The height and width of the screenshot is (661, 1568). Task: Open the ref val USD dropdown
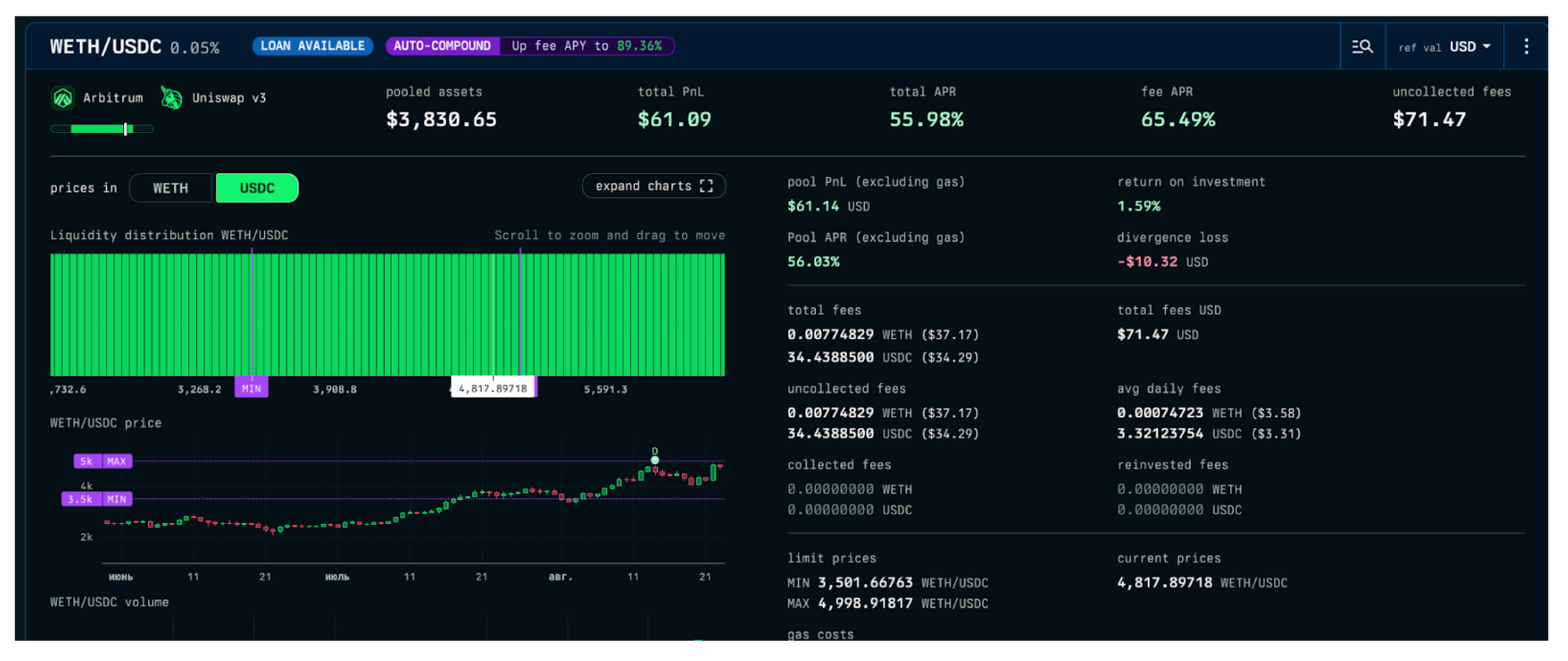[1443, 47]
